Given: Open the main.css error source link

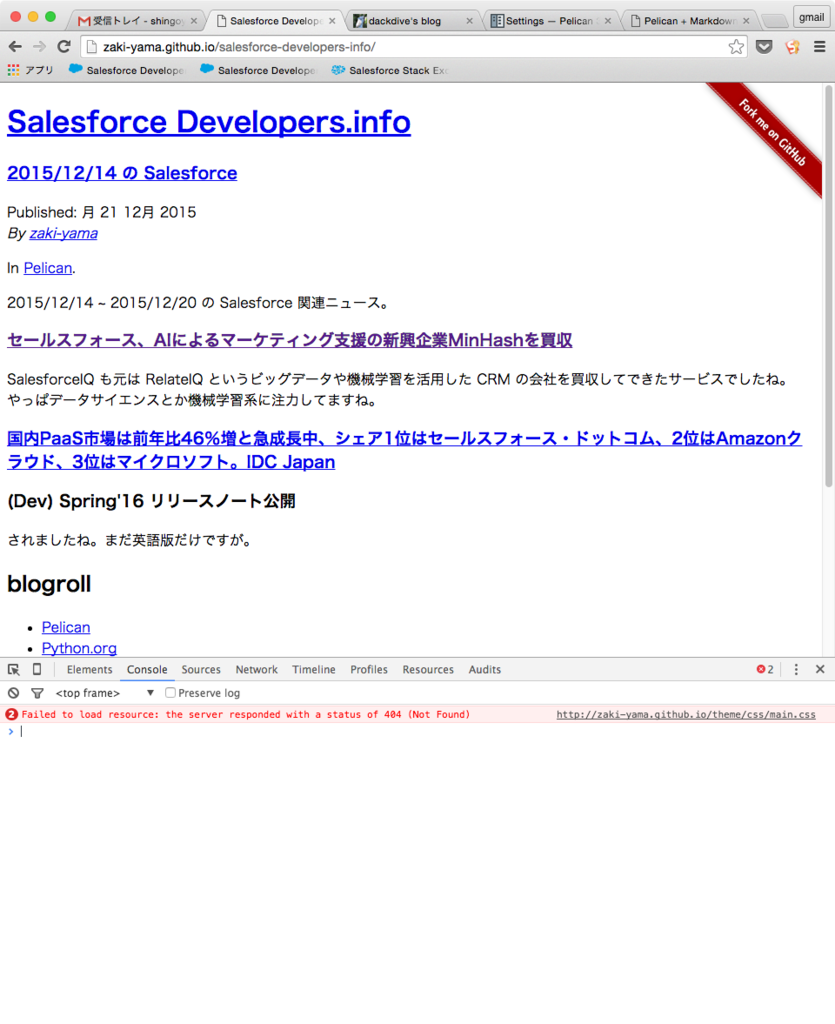Looking at the screenshot, I should tap(685, 714).
